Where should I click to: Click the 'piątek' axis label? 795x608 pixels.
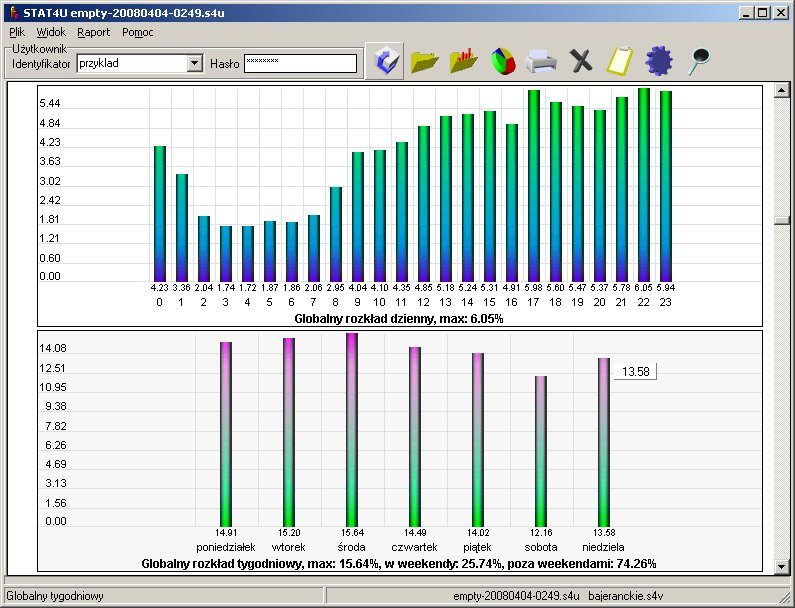[x=477, y=547]
